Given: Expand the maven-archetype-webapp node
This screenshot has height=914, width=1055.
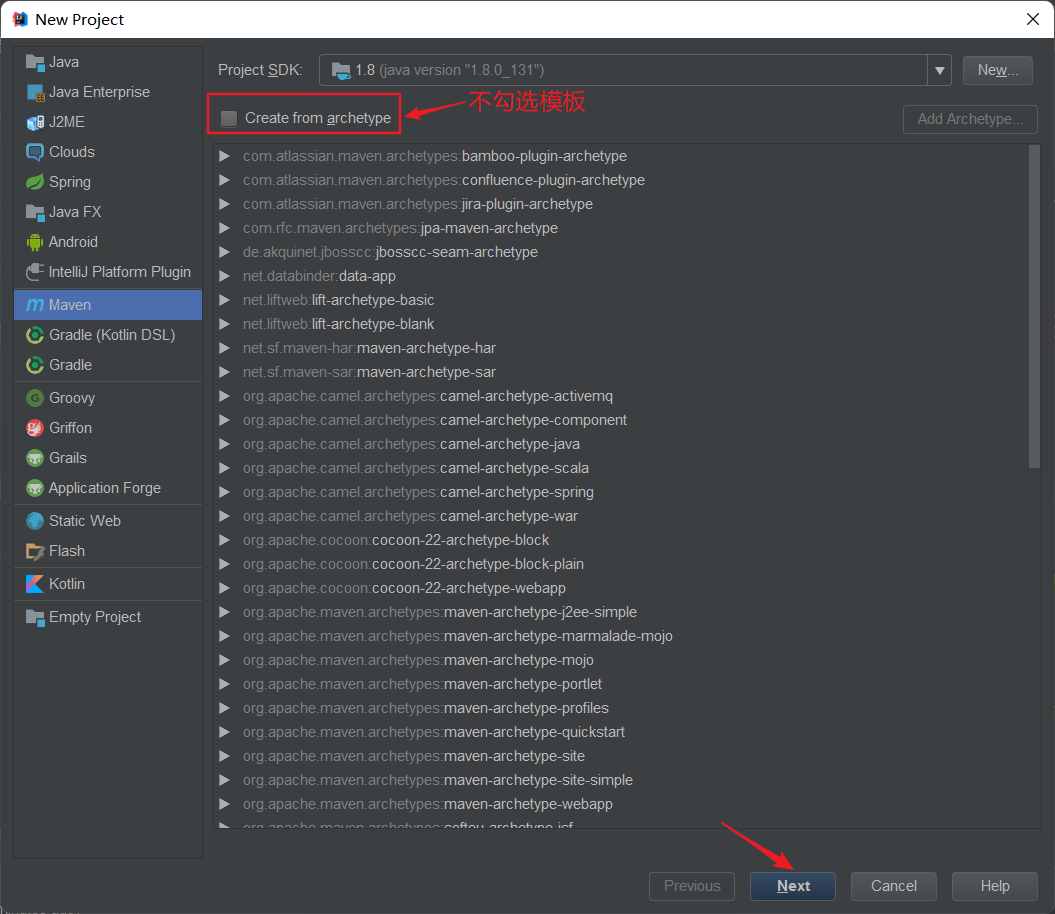Looking at the screenshot, I should [225, 804].
